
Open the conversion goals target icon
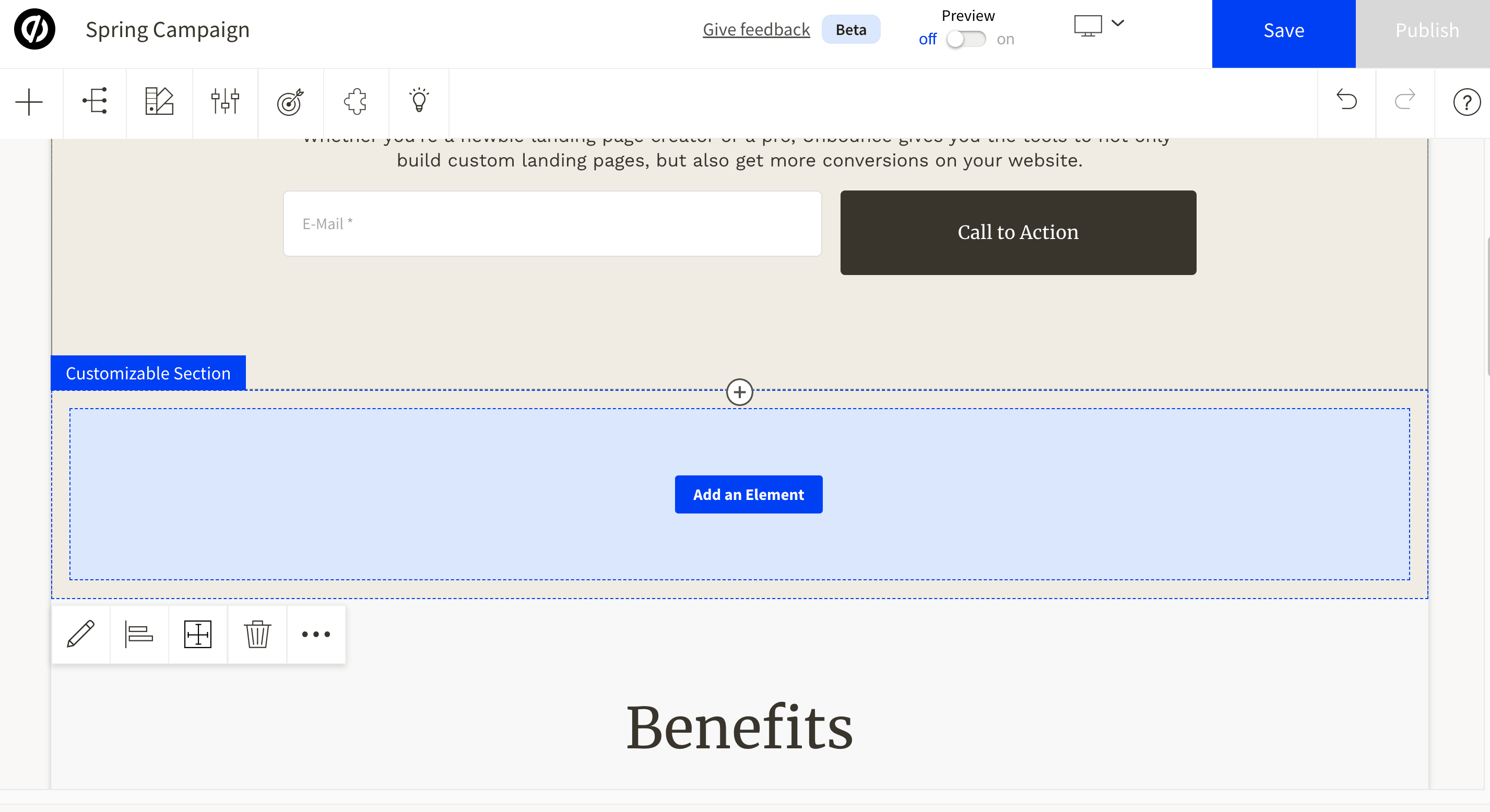(x=290, y=102)
